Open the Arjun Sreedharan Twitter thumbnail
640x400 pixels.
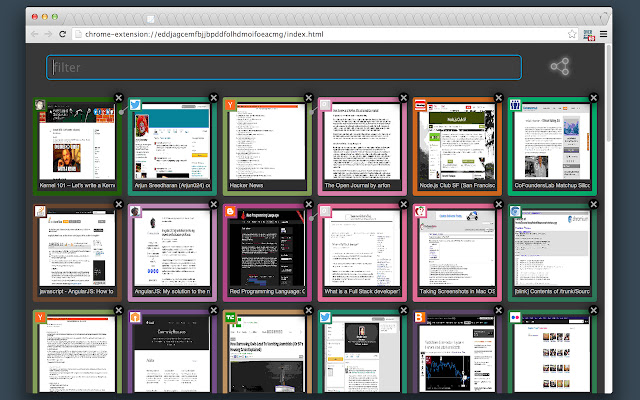[172, 141]
